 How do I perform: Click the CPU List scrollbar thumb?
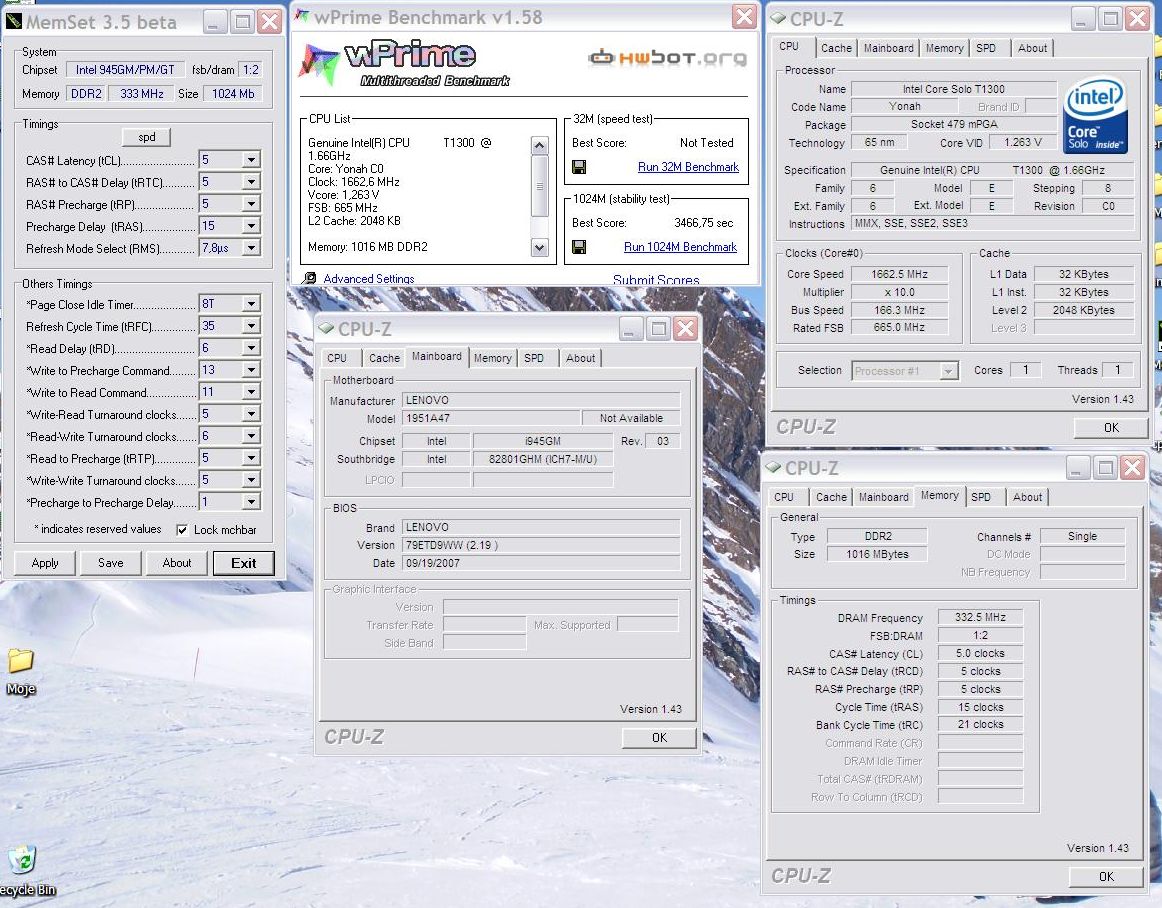tap(540, 185)
